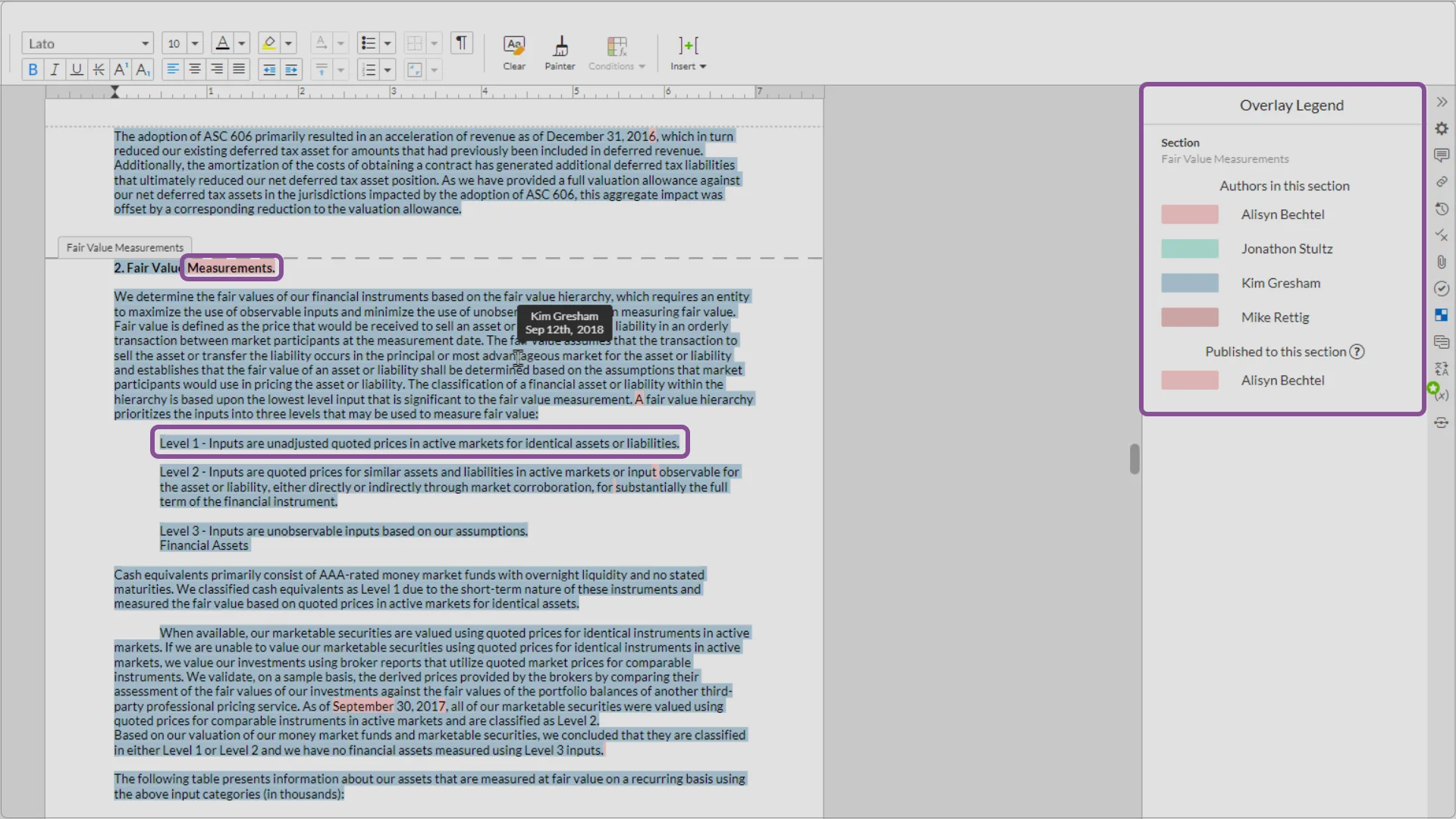The height and width of the screenshot is (819, 1456).
Task: Show paragraph marks
Action: pyautogui.click(x=462, y=43)
